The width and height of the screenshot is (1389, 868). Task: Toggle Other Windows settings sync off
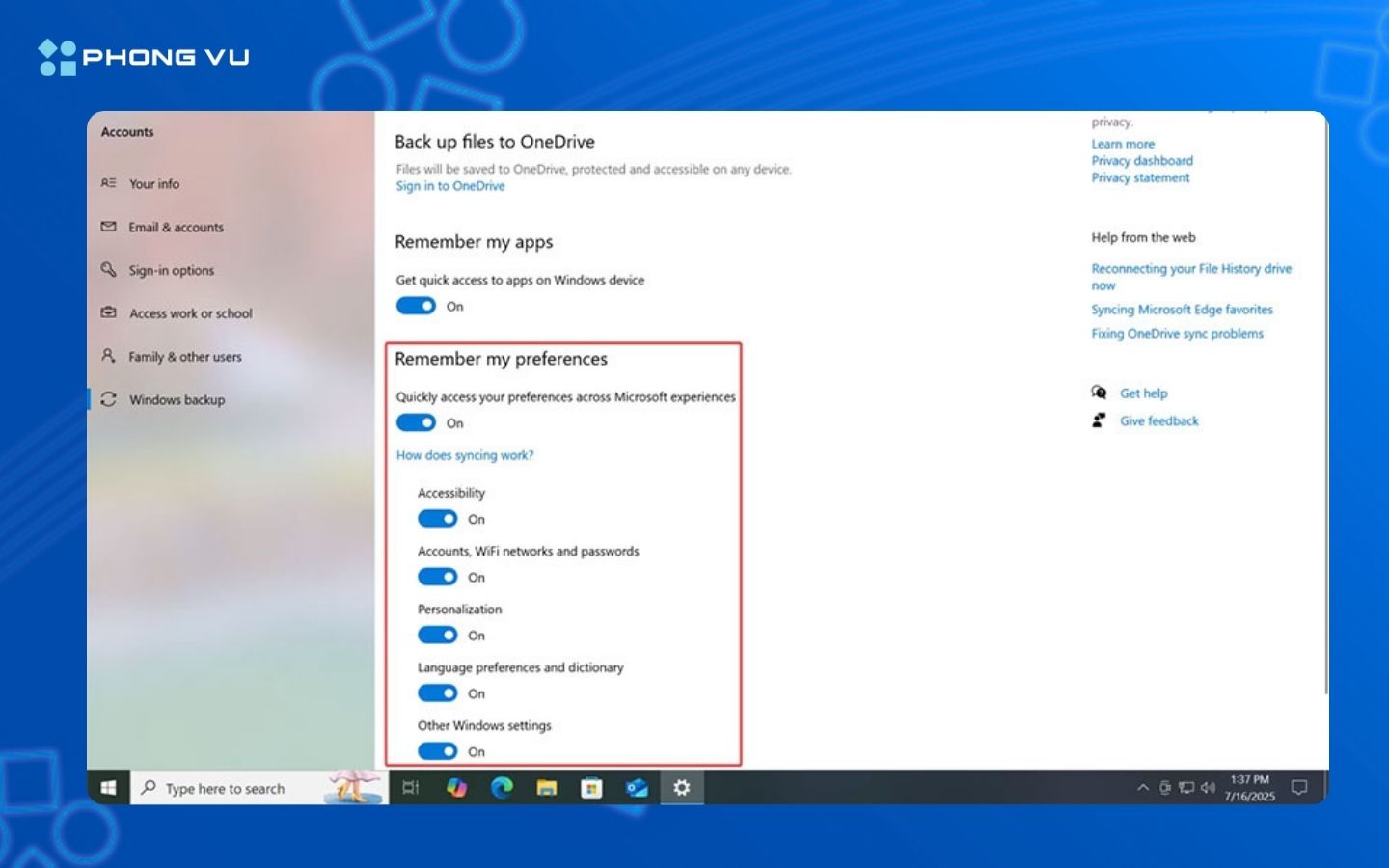437,750
